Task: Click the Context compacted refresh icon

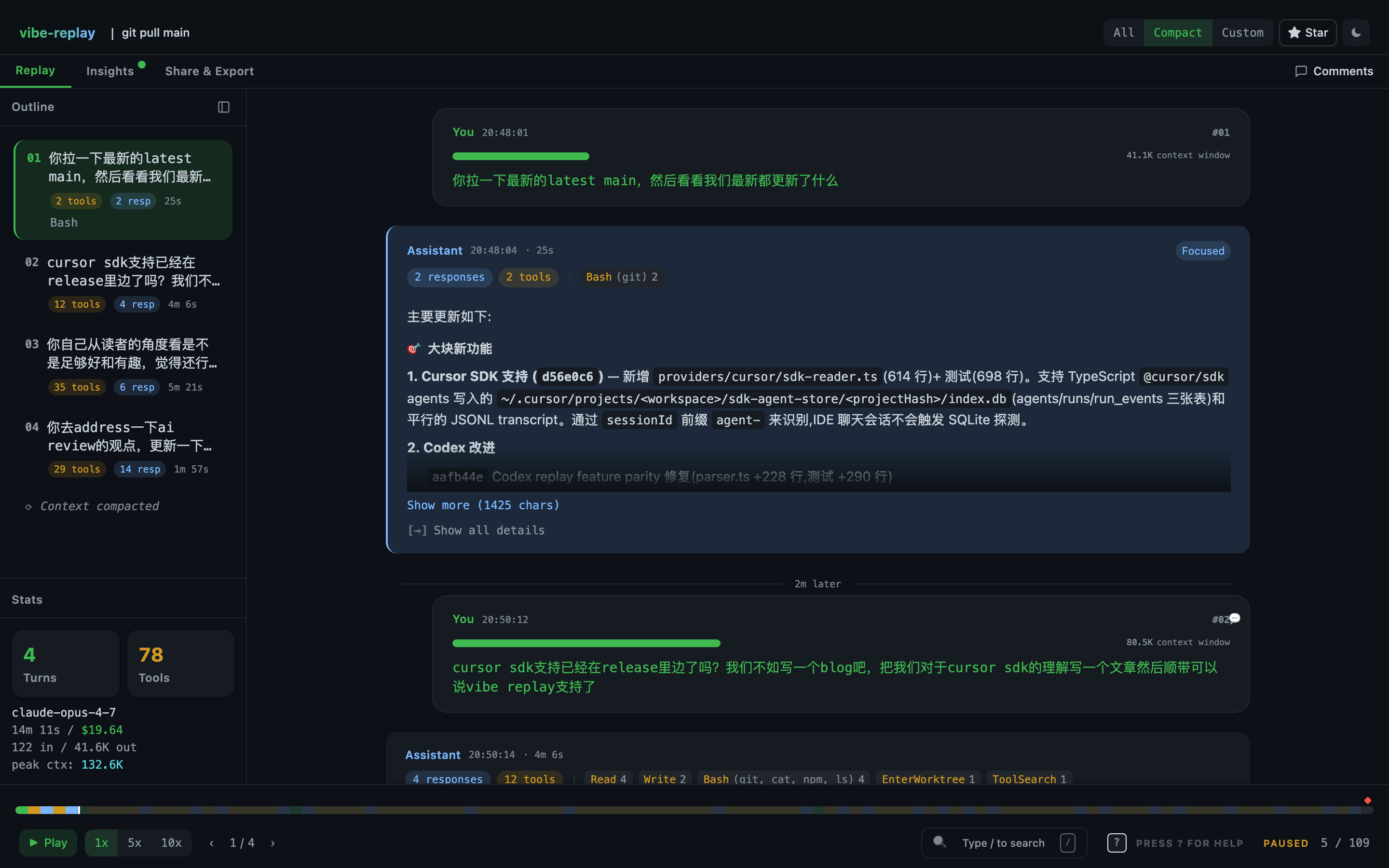Action: tap(29, 507)
